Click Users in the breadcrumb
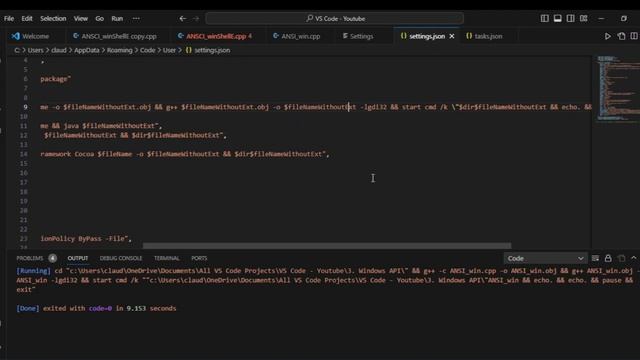The image size is (640, 360). pos(35,50)
